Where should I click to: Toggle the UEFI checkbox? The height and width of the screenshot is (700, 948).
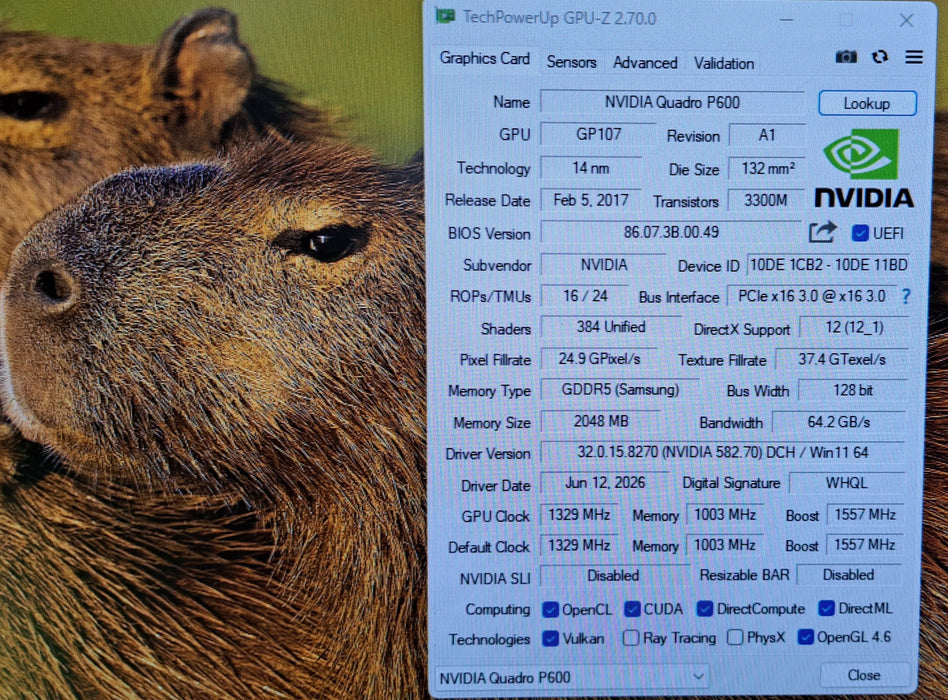tap(860, 233)
